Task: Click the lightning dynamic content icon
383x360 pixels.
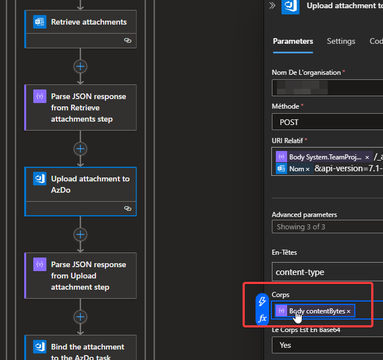Action: (x=262, y=301)
